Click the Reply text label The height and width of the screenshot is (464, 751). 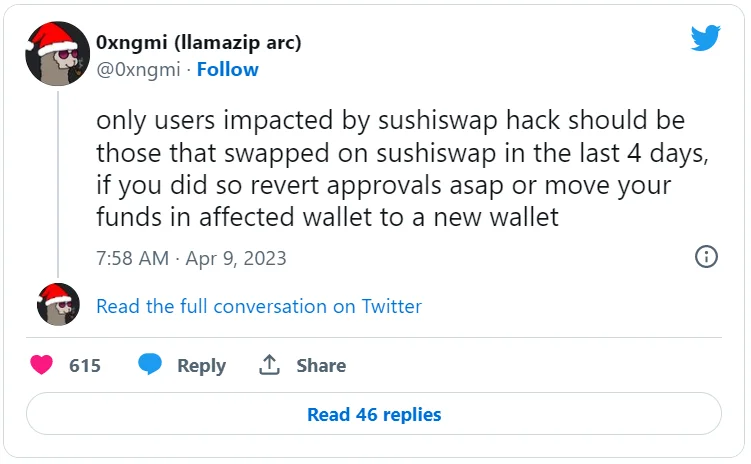tap(201, 366)
